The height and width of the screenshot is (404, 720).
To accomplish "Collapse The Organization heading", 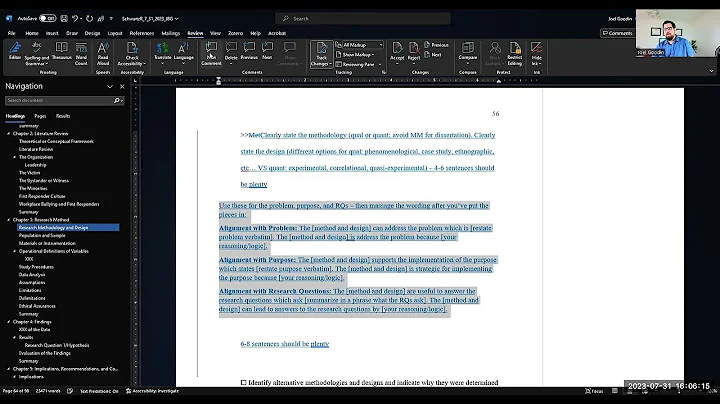I will [14, 157].
